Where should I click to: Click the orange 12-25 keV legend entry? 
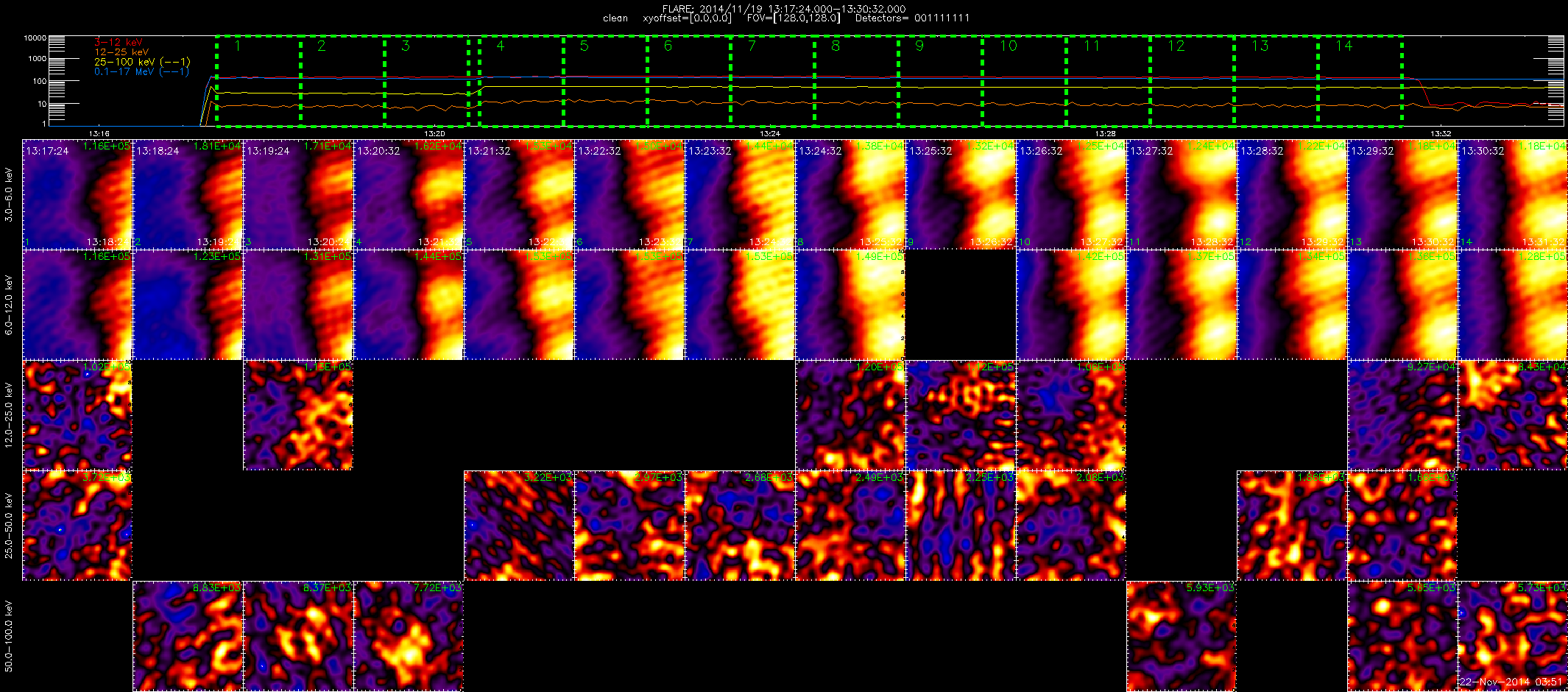(x=121, y=52)
